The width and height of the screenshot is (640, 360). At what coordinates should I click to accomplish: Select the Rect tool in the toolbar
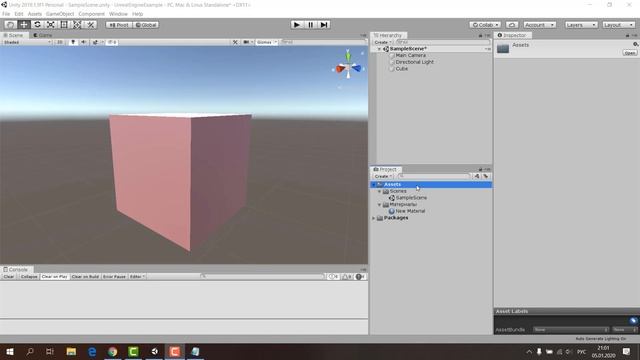pyautogui.click(x=64, y=25)
